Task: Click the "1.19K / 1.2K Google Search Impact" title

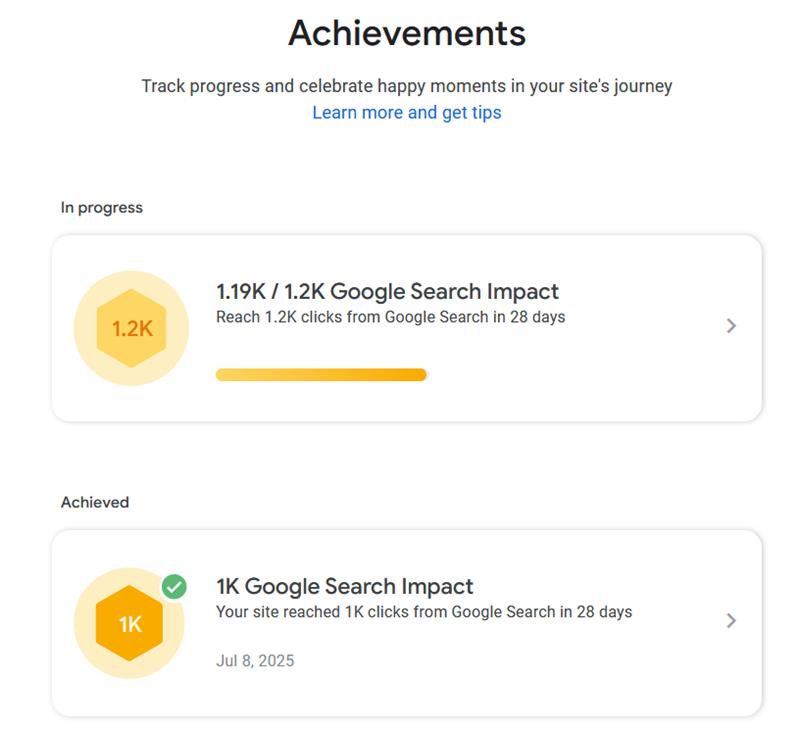Action: click(387, 292)
